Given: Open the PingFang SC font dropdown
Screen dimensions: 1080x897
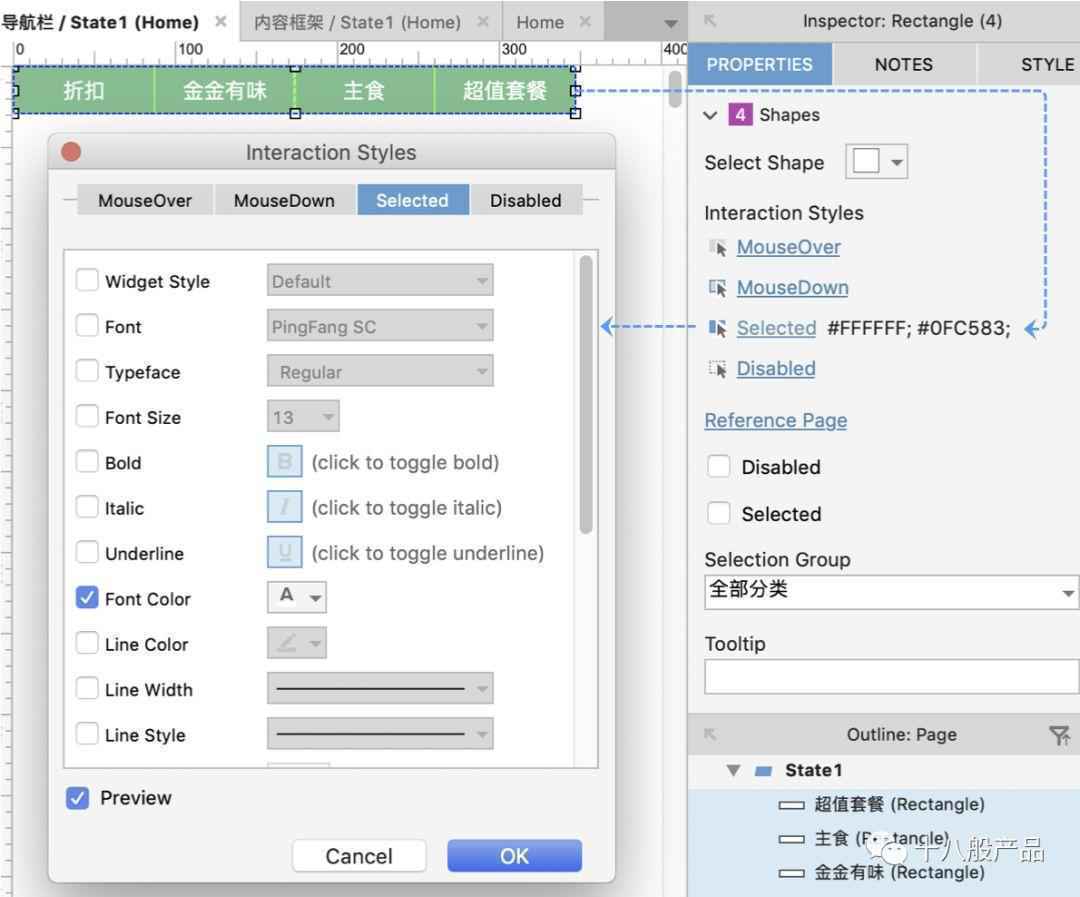Looking at the screenshot, I should 380,326.
